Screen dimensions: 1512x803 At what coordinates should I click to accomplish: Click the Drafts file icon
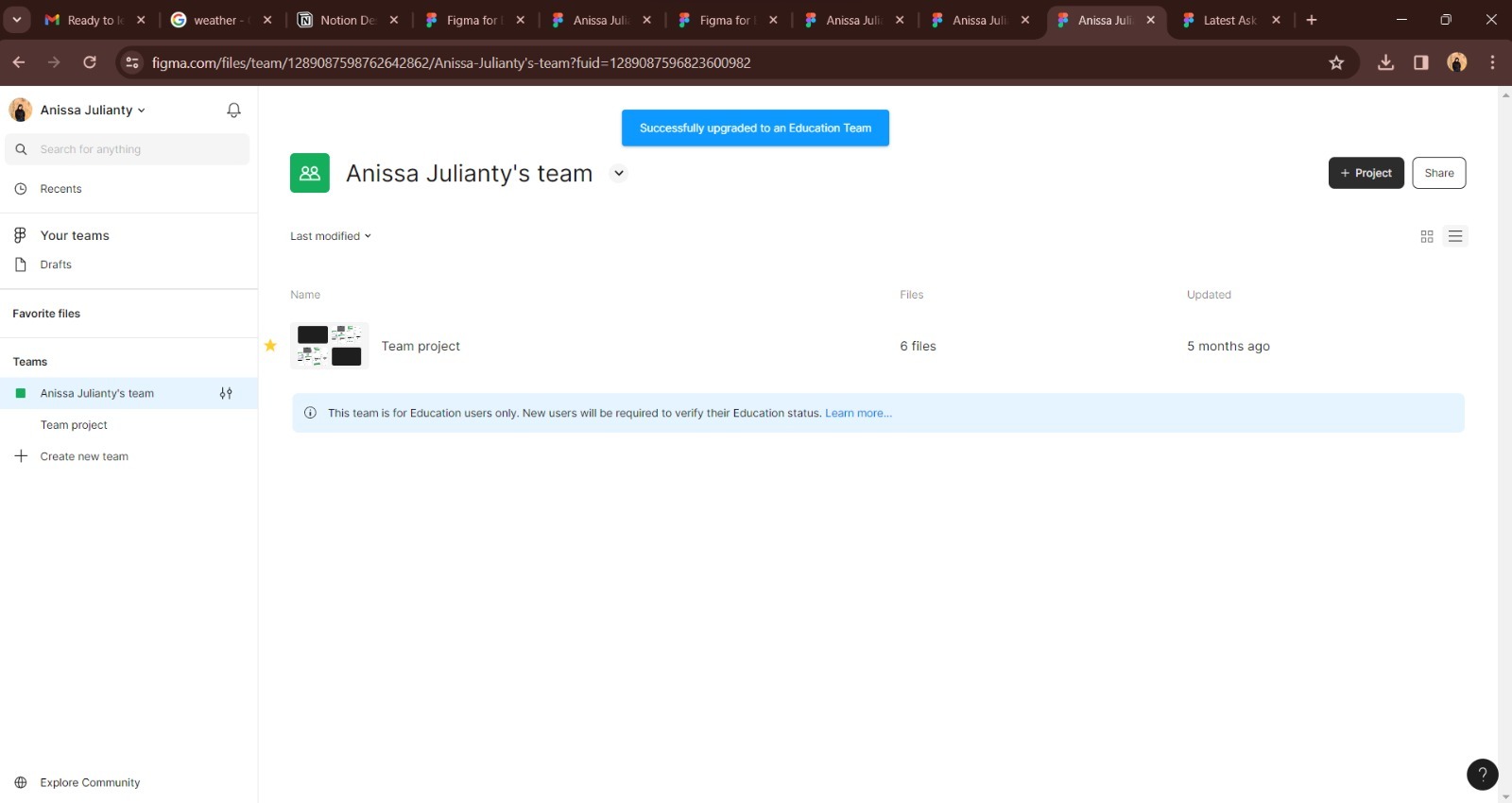(x=21, y=265)
